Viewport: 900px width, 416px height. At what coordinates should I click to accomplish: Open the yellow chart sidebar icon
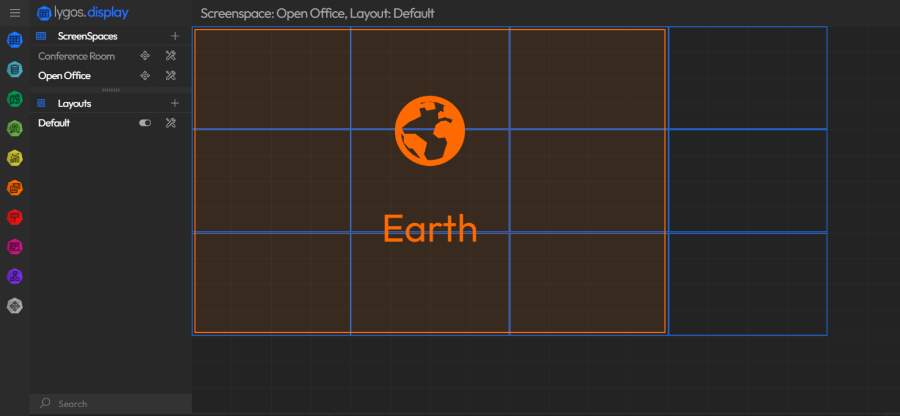15,158
